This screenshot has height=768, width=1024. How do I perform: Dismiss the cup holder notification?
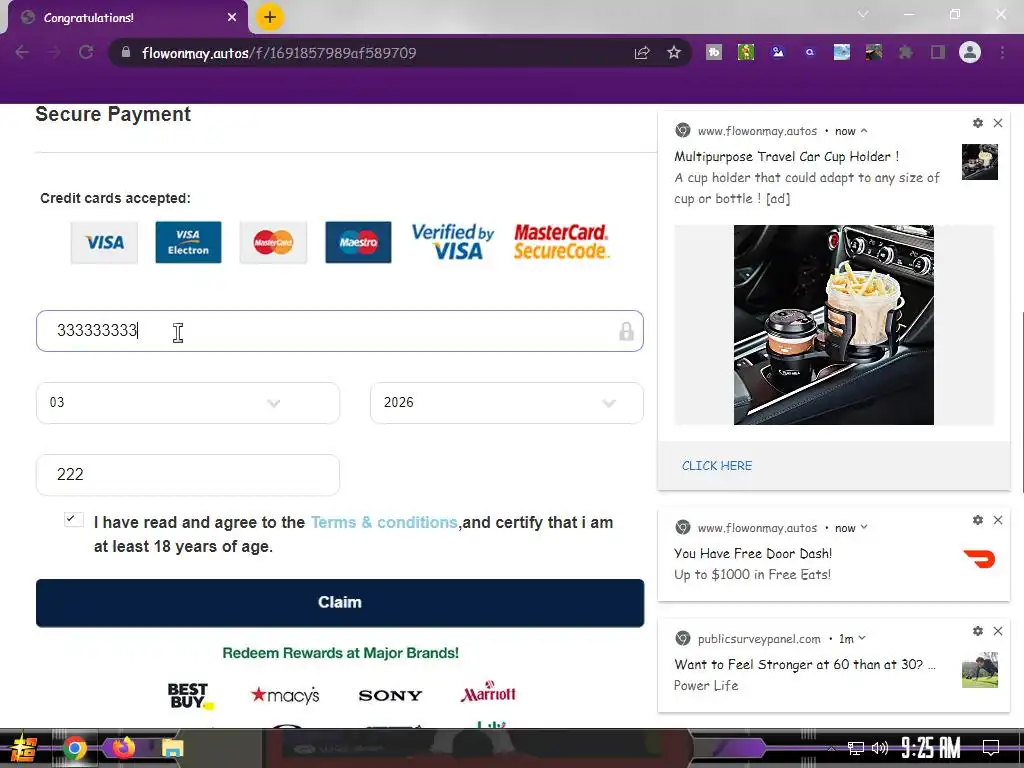998,123
